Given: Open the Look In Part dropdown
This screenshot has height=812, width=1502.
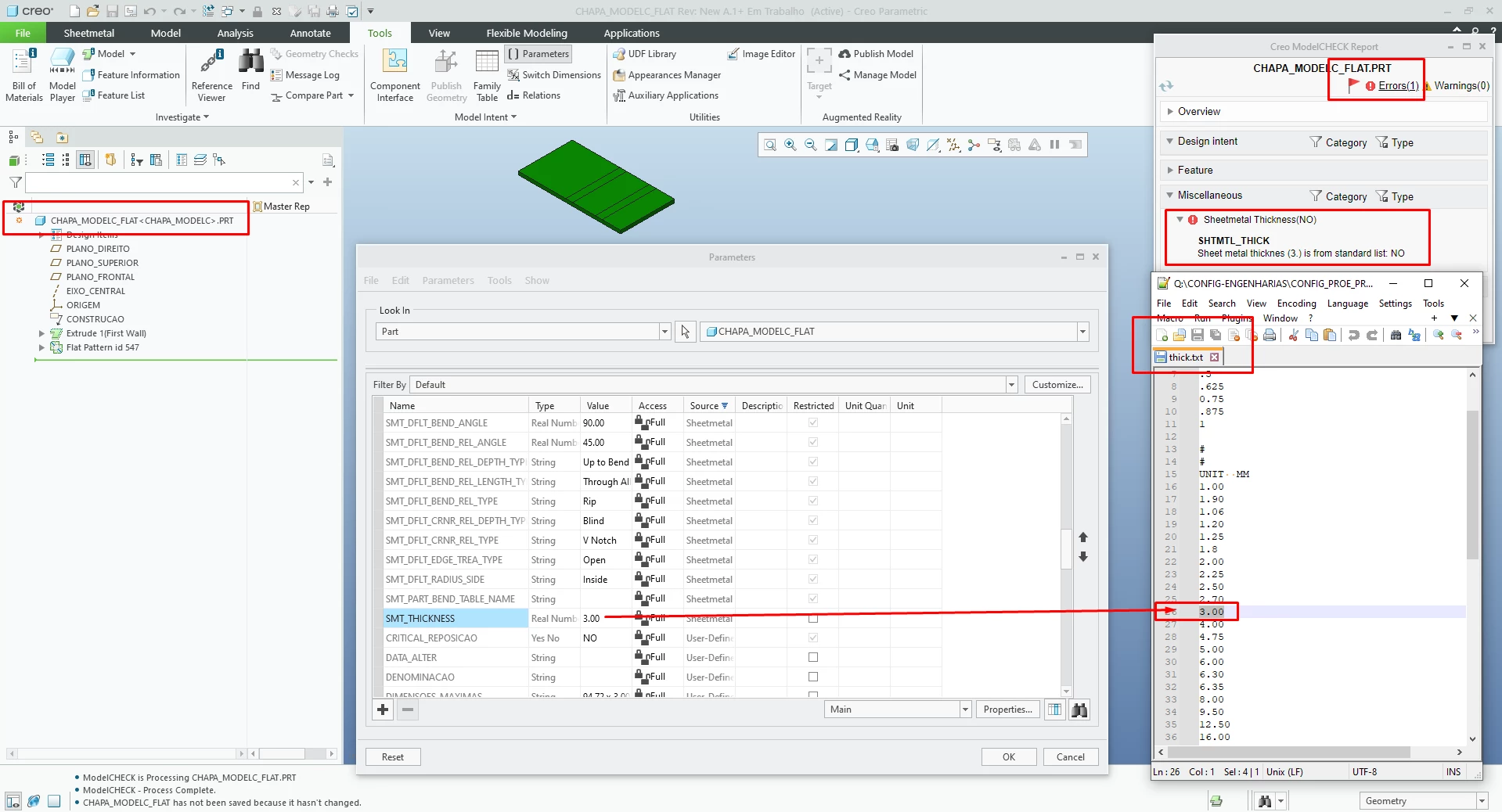Looking at the screenshot, I should coord(665,332).
